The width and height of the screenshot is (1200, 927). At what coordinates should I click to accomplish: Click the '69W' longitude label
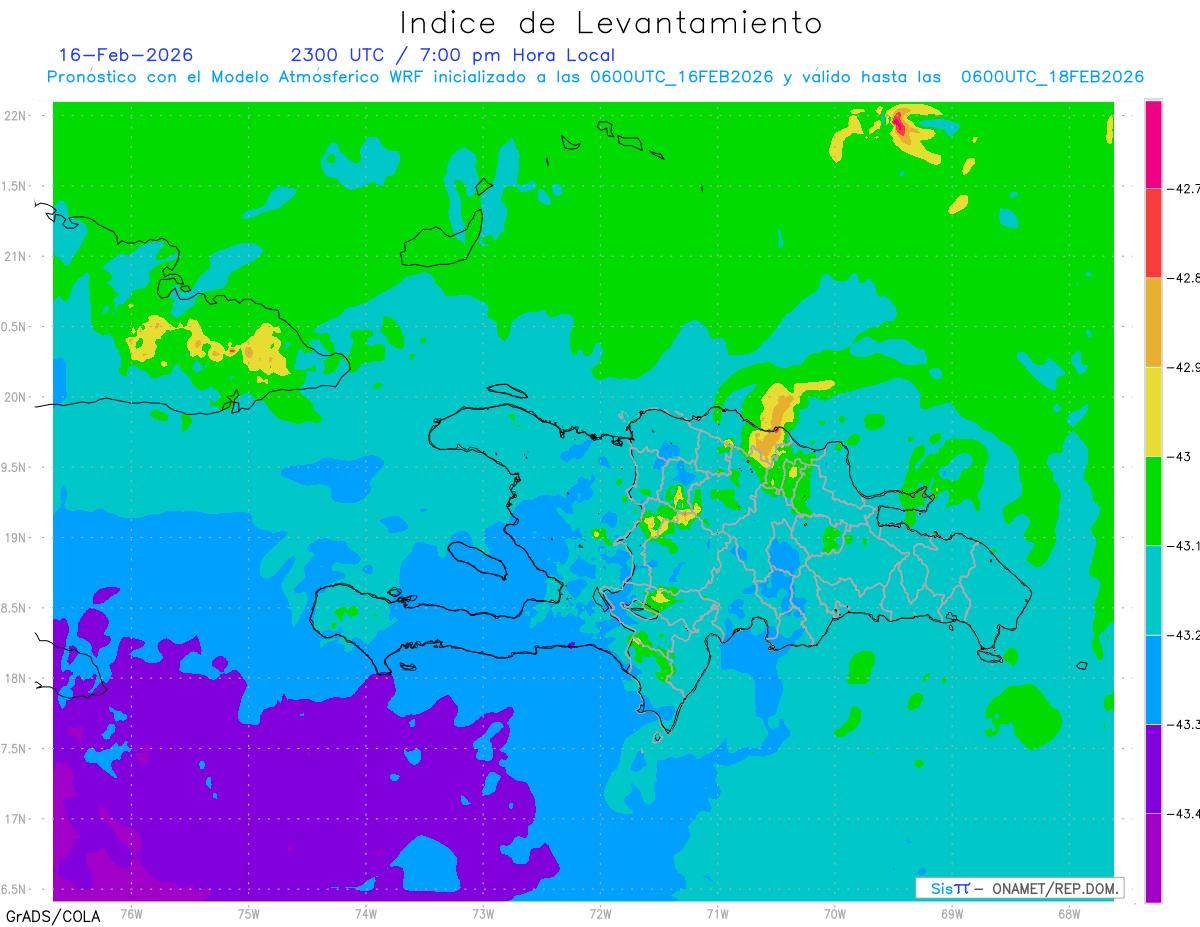pos(951,914)
